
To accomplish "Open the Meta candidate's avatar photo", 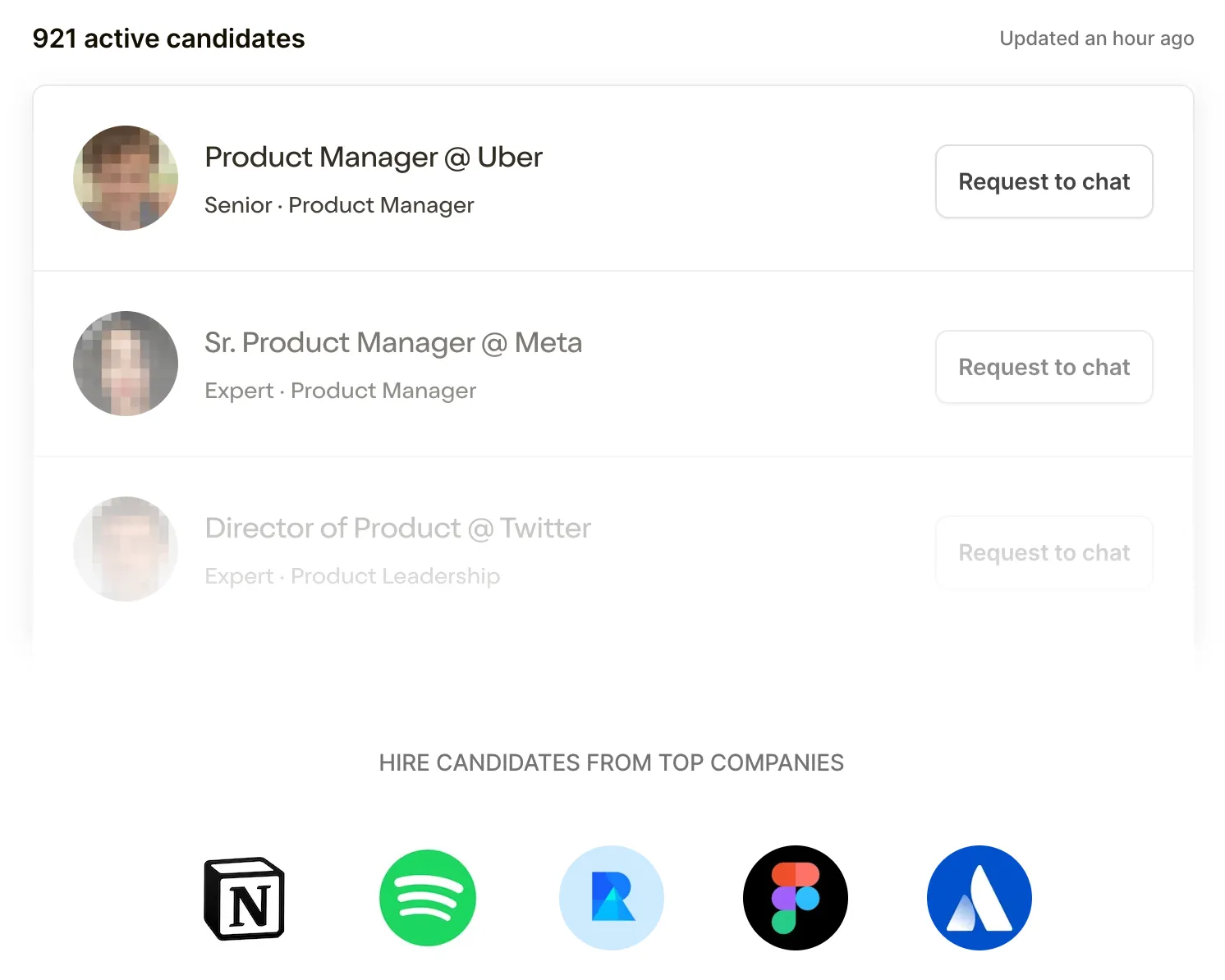I will point(126,364).
